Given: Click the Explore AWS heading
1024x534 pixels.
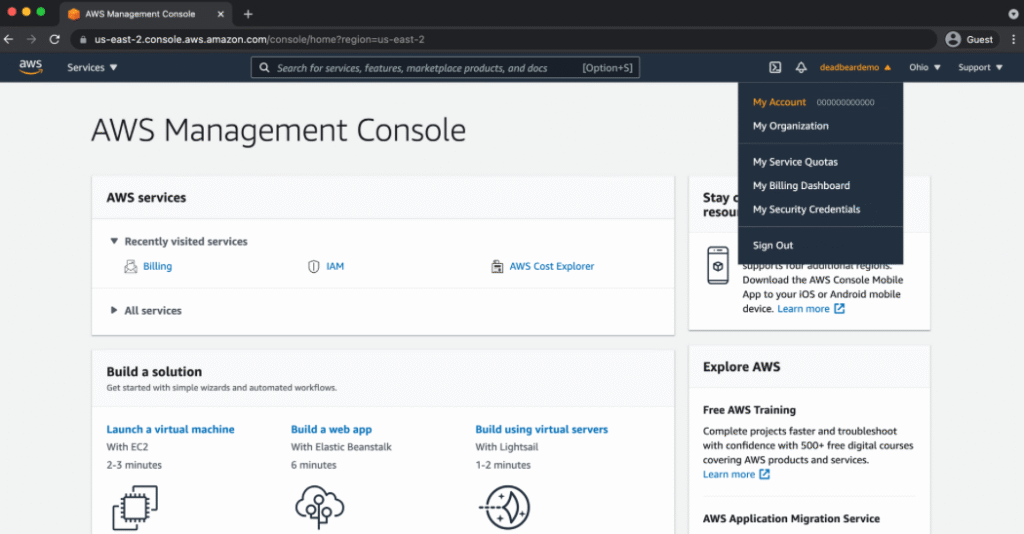Looking at the screenshot, I should [x=741, y=367].
